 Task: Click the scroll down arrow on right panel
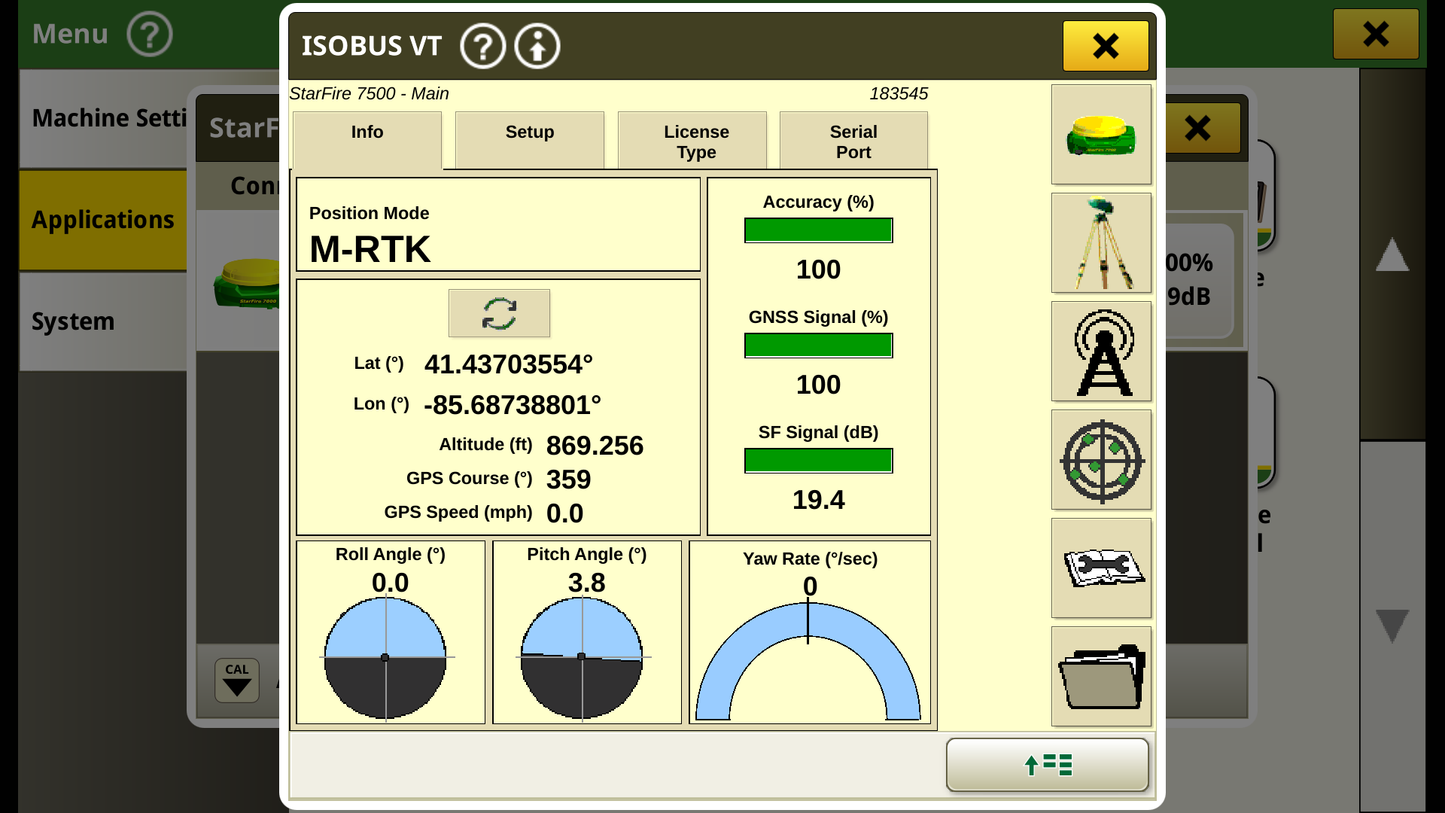[x=1392, y=626]
